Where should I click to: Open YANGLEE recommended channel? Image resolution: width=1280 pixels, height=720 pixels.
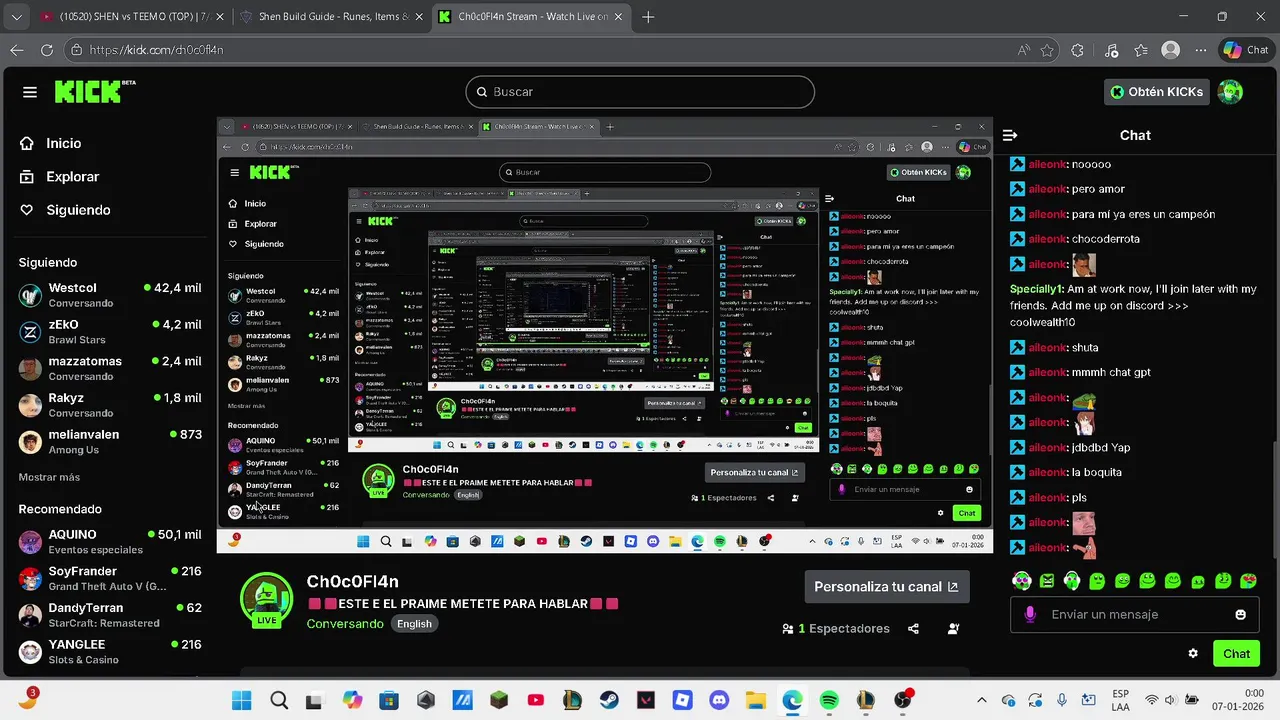[x=110, y=652]
